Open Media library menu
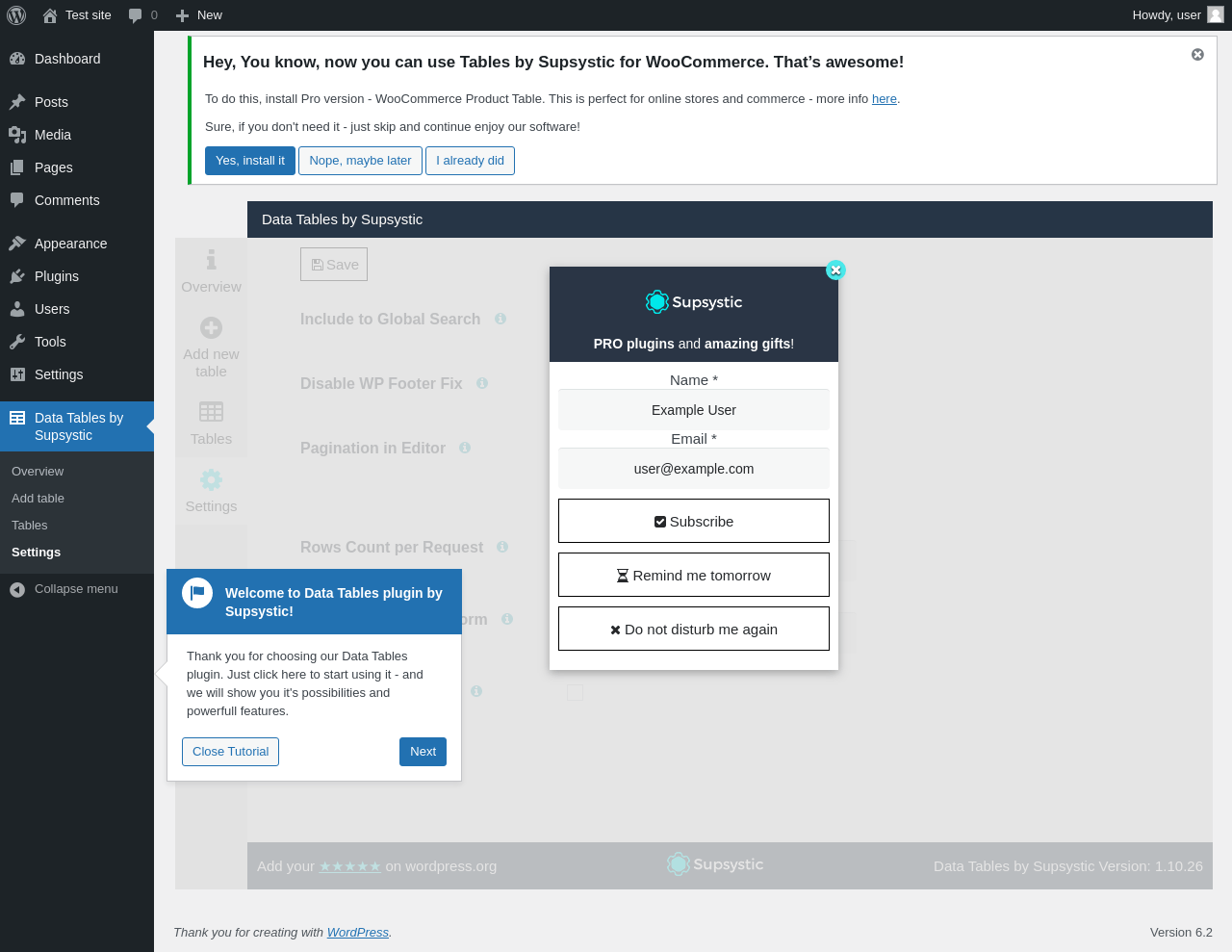 (77, 135)
